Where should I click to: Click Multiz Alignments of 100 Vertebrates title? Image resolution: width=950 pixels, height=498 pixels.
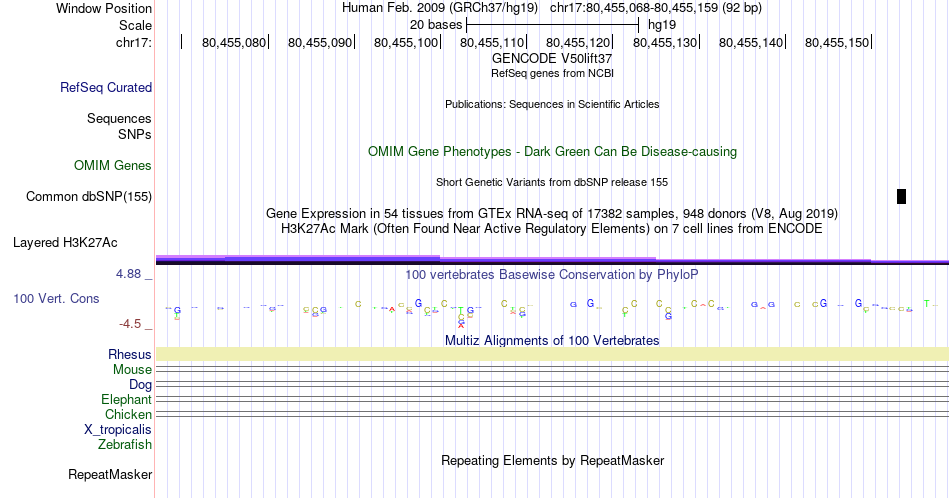pyautogui.click(x=552, y=340)
